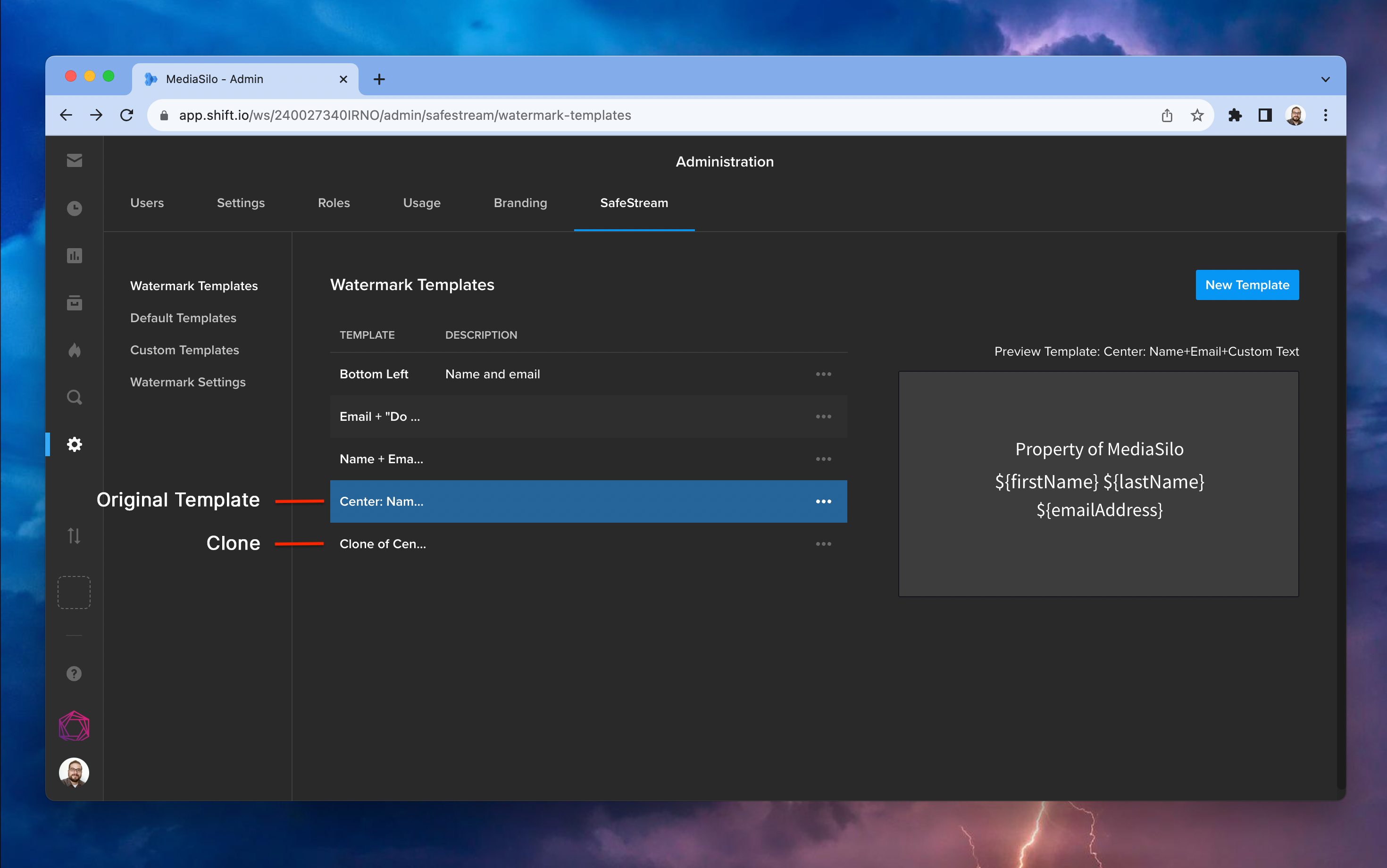Image resolution: width=1387 pixels, height=868 pixels.
Task: Click the TEMPLATE column header
Action: (367, 335)
